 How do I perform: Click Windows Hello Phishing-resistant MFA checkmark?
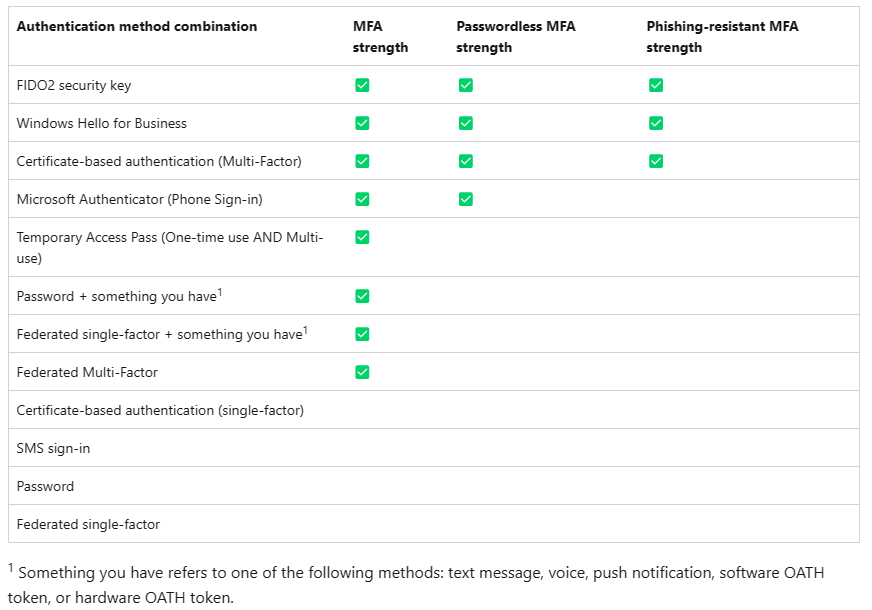tap(656, 123)
